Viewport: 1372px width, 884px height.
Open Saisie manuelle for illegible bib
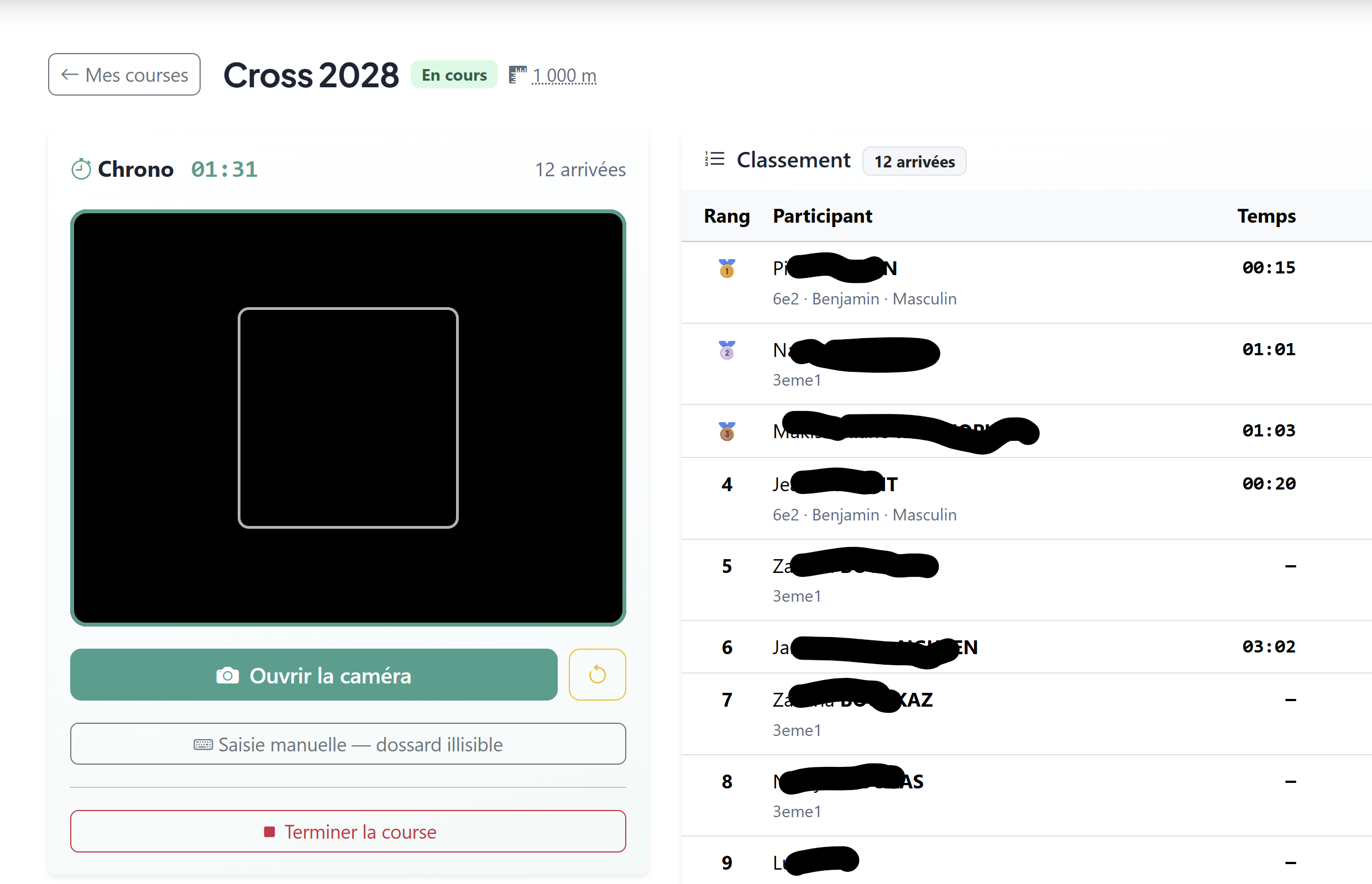point(348,744)
